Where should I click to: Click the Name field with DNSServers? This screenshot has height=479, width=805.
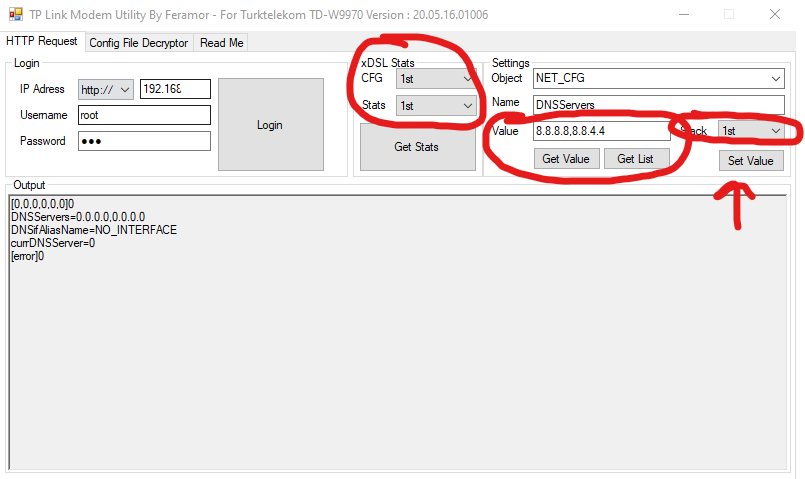pos(659,104)
